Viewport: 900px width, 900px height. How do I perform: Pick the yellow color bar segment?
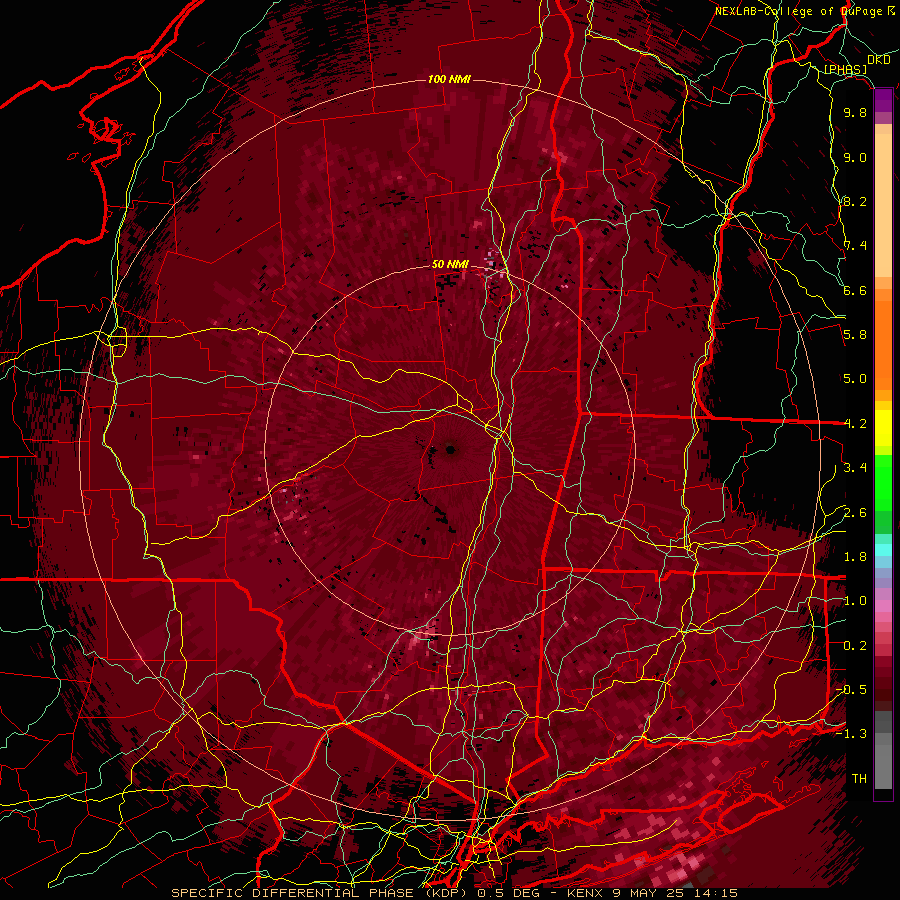pyautogui.click(x=883, y=428)
